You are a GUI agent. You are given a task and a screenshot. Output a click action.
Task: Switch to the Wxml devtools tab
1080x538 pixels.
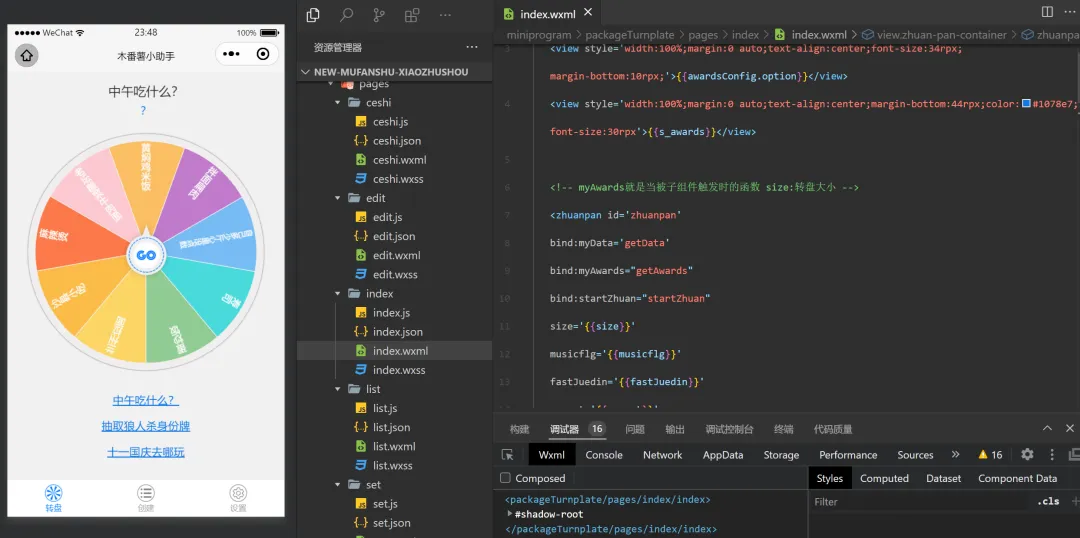pos(552,455)
